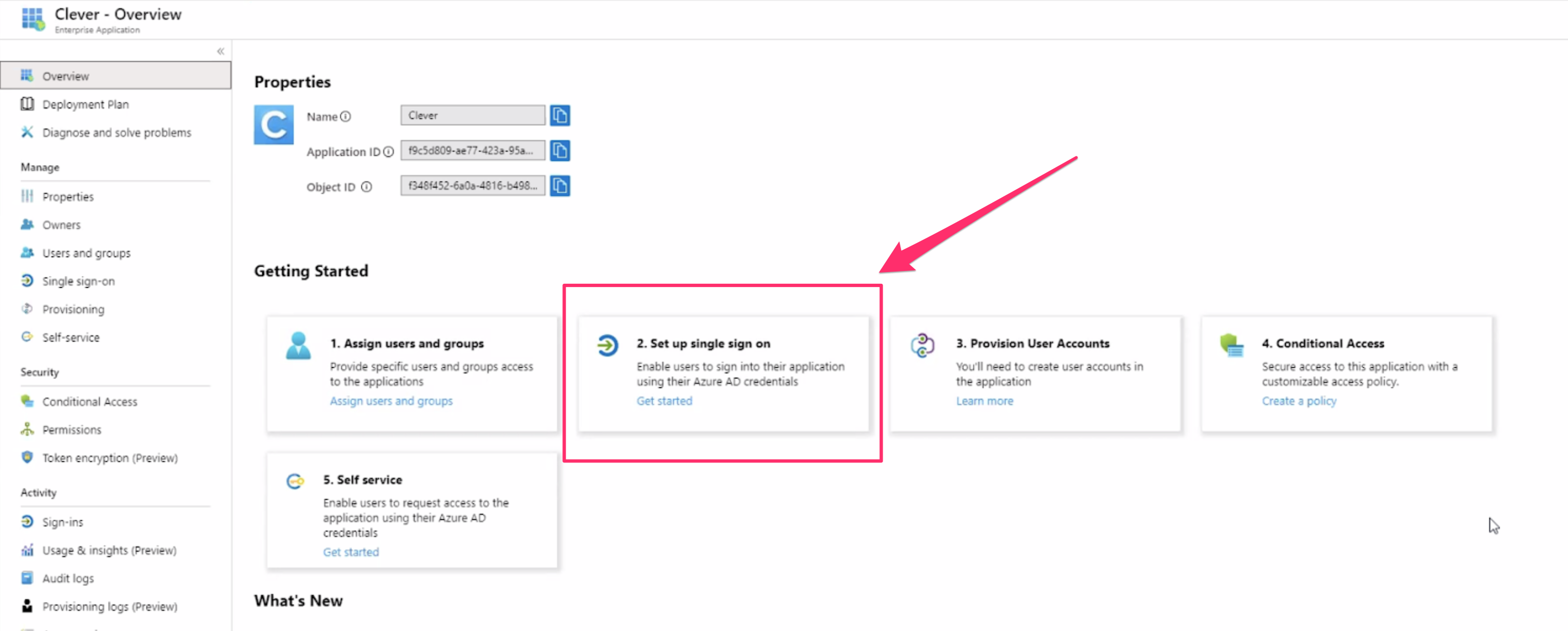Click Create a policy under Conditional Access
The width and height of the screenshot is (1568, 631).
tap(1298, 401)
